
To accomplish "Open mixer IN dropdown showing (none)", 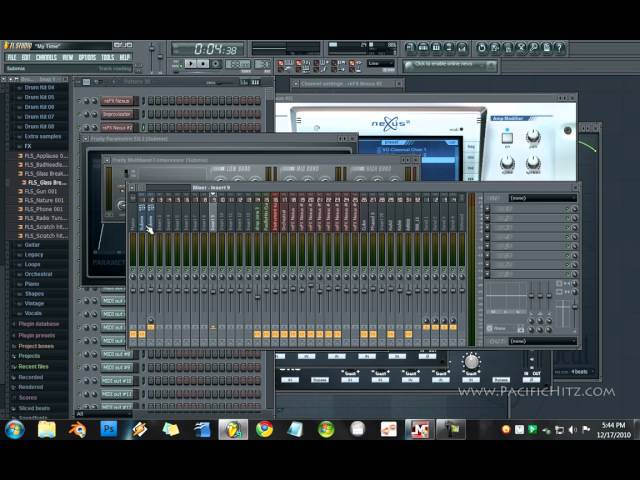I will point(542,198).
